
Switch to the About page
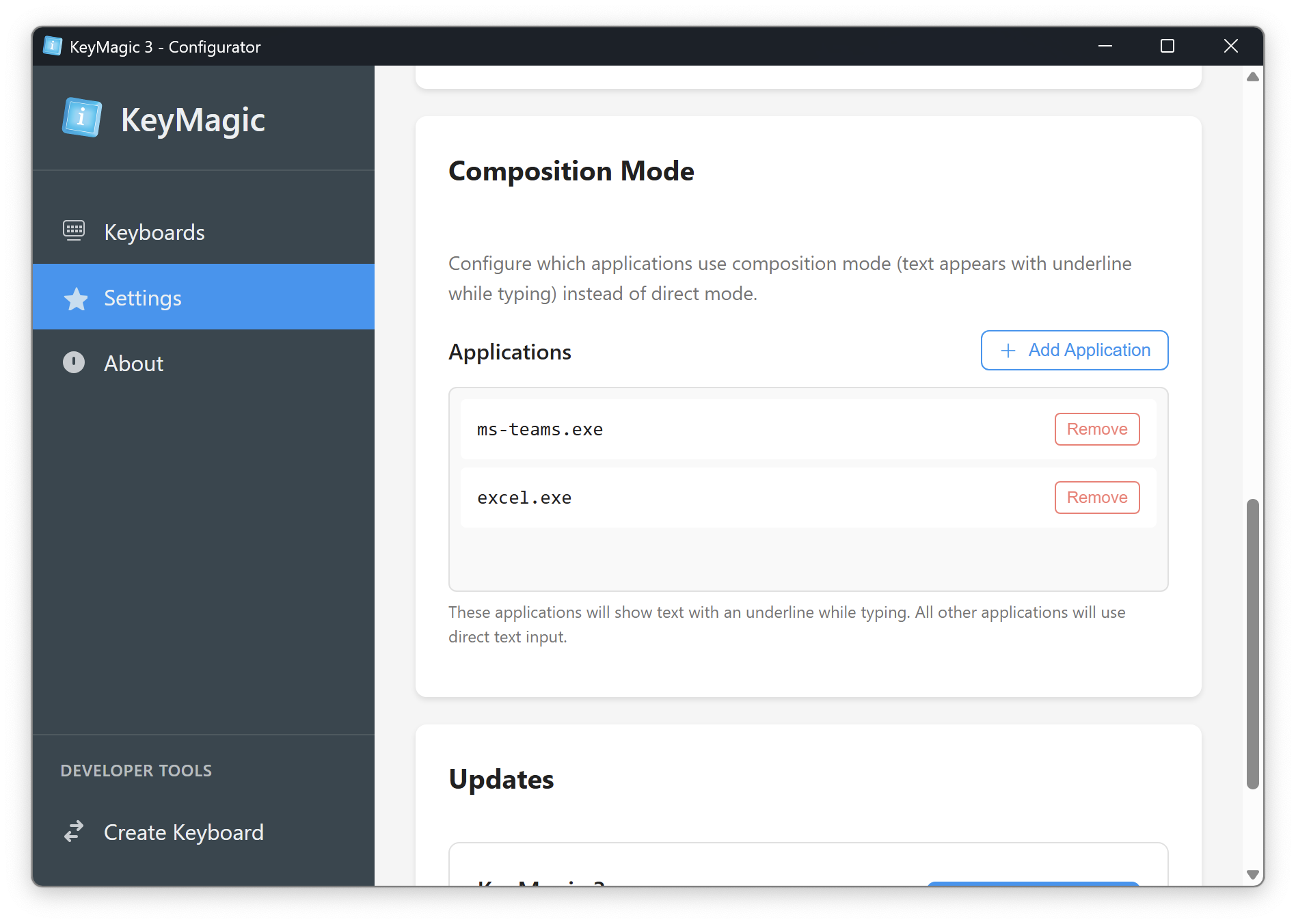click(133, 363)
